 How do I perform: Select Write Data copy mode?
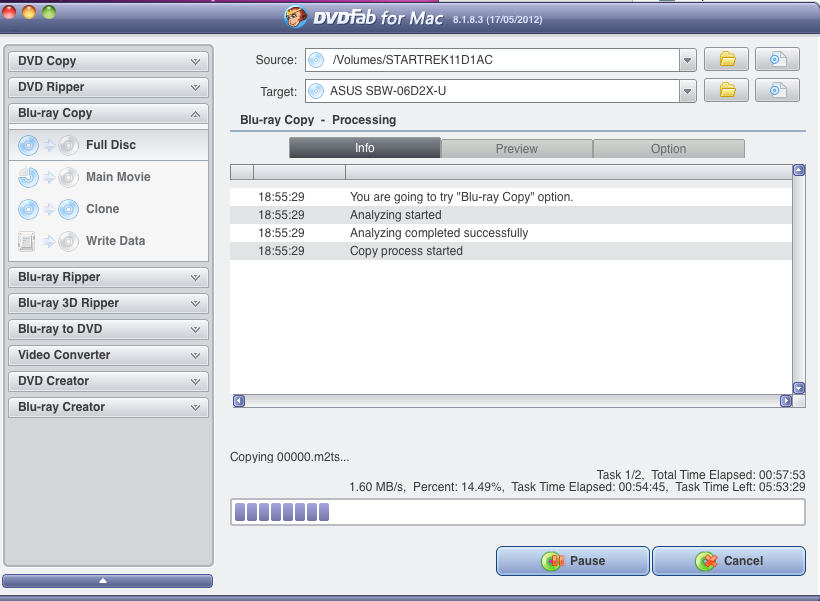click(108, 241)
